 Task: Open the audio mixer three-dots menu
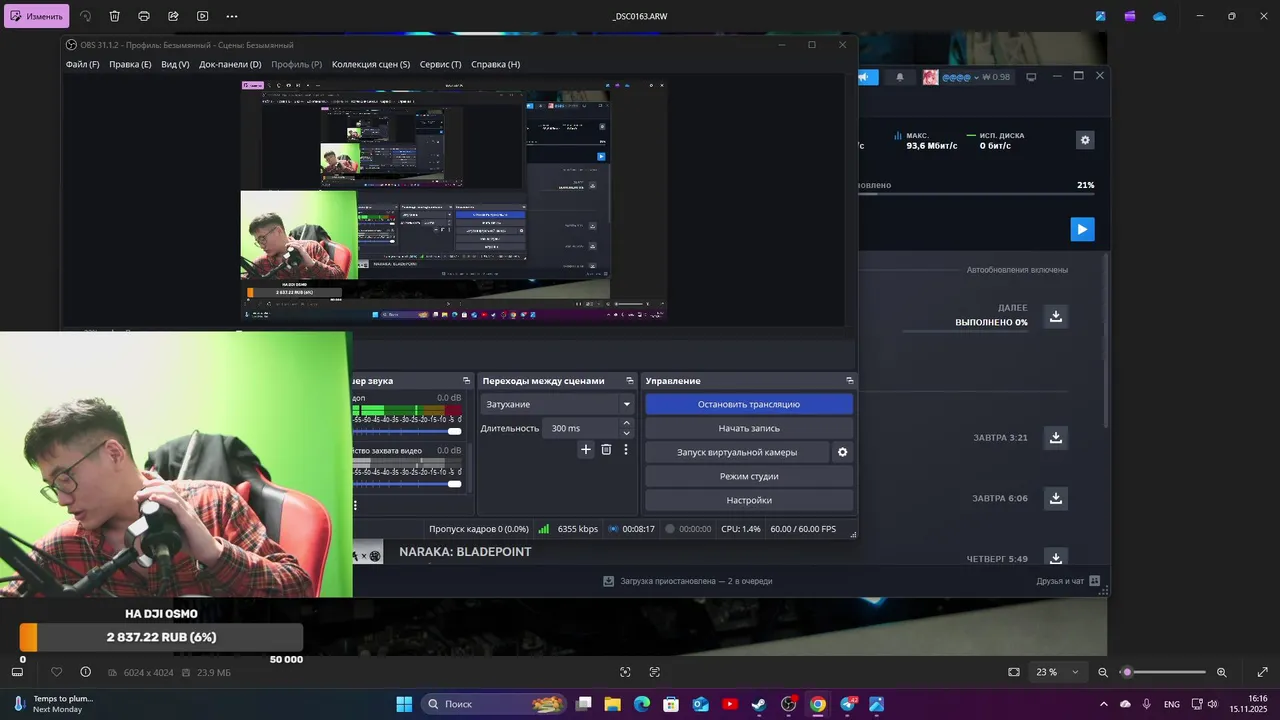click(355, 505)
